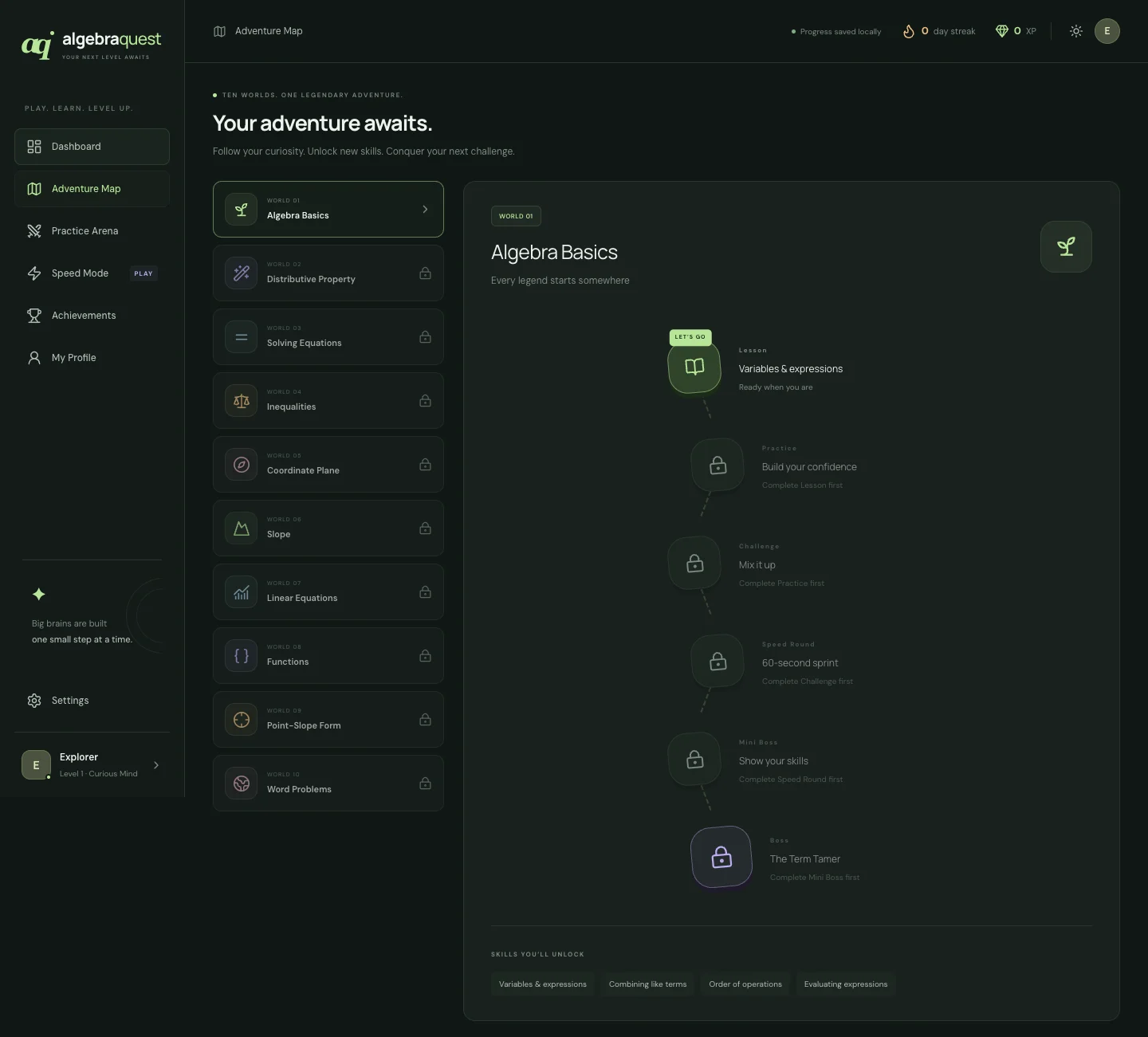Click the locked Mini Boss node
This screenshot has width=1148, height=1037.
(694, 760)
